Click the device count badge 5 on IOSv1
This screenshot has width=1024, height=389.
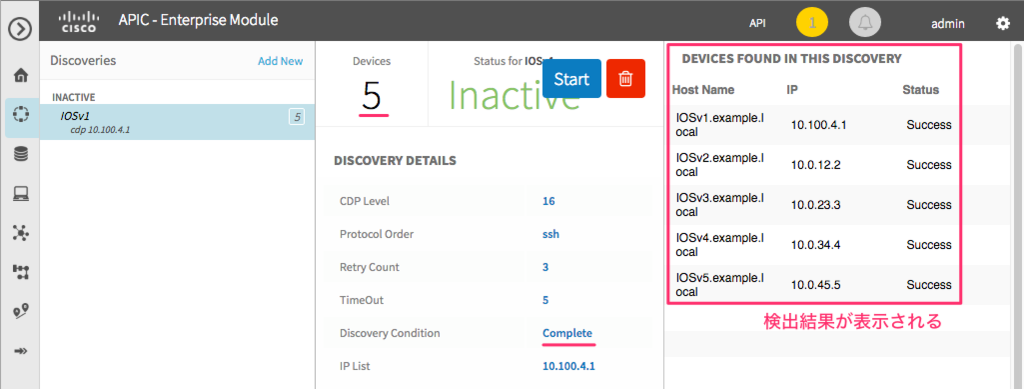(x=297, y=117)
